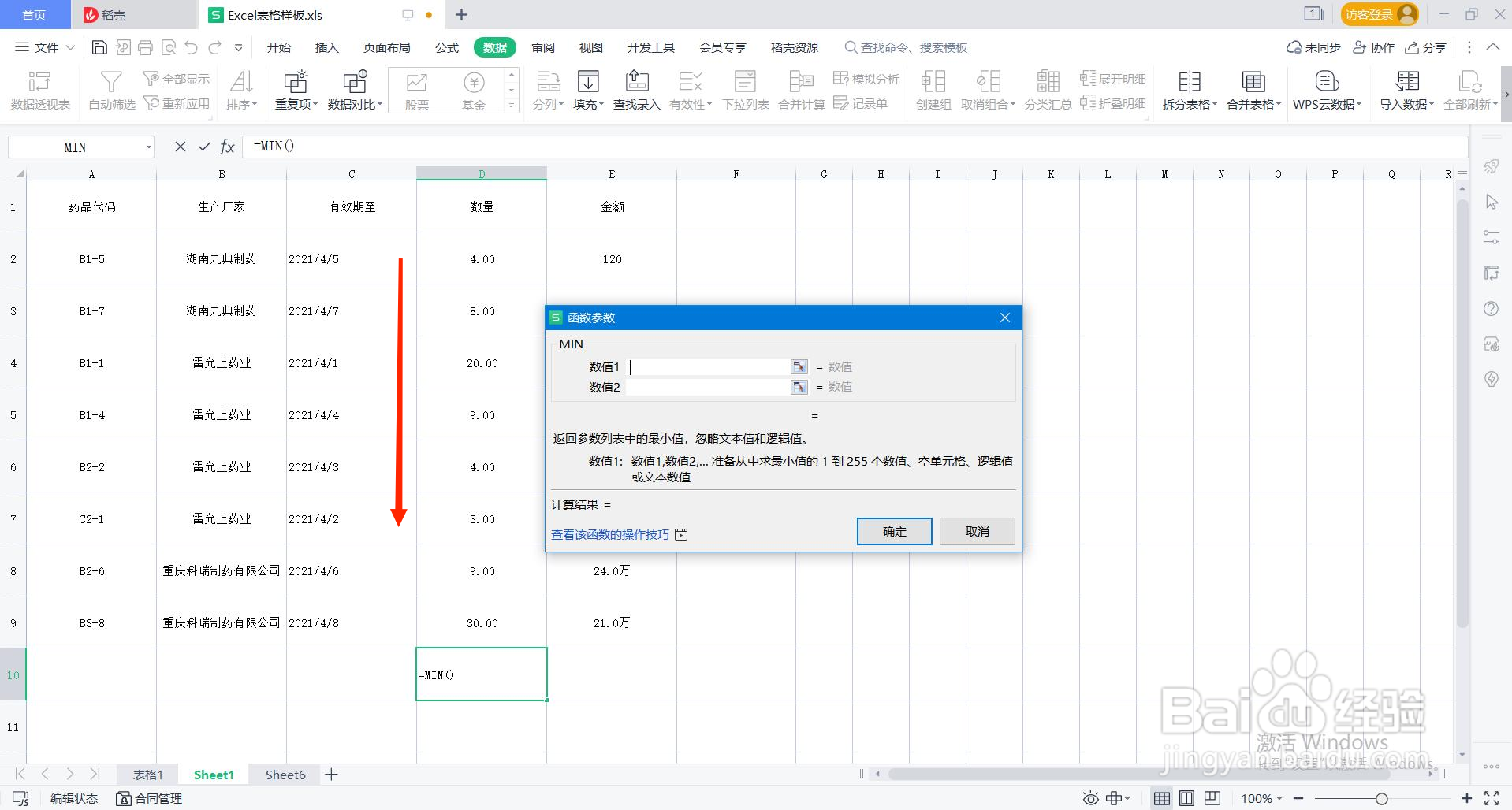Expand the name box dropdown showing MIN
This screenshot has width=1512, height=810.
point(148,147)
